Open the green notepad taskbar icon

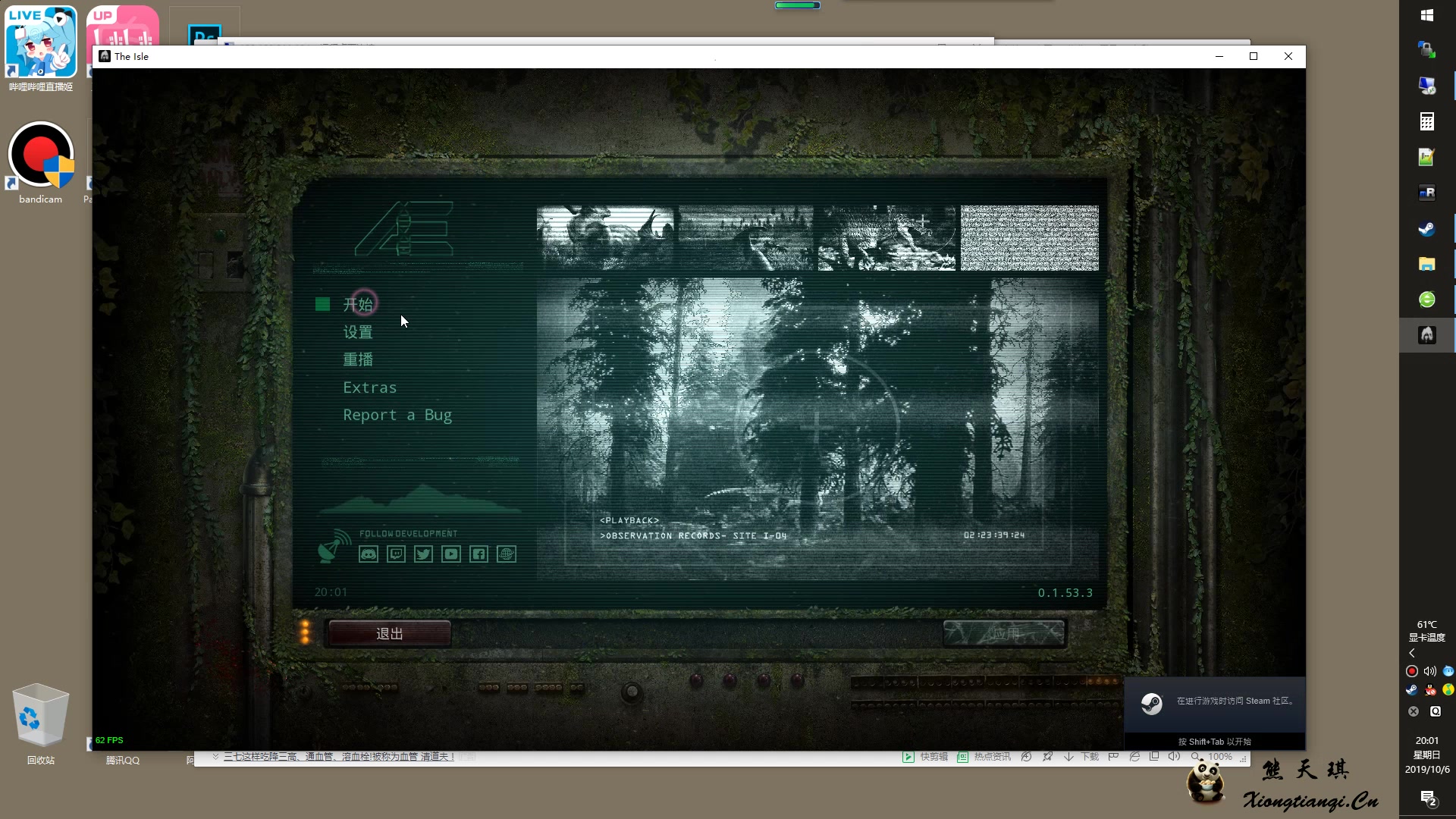click(1427, 157)
